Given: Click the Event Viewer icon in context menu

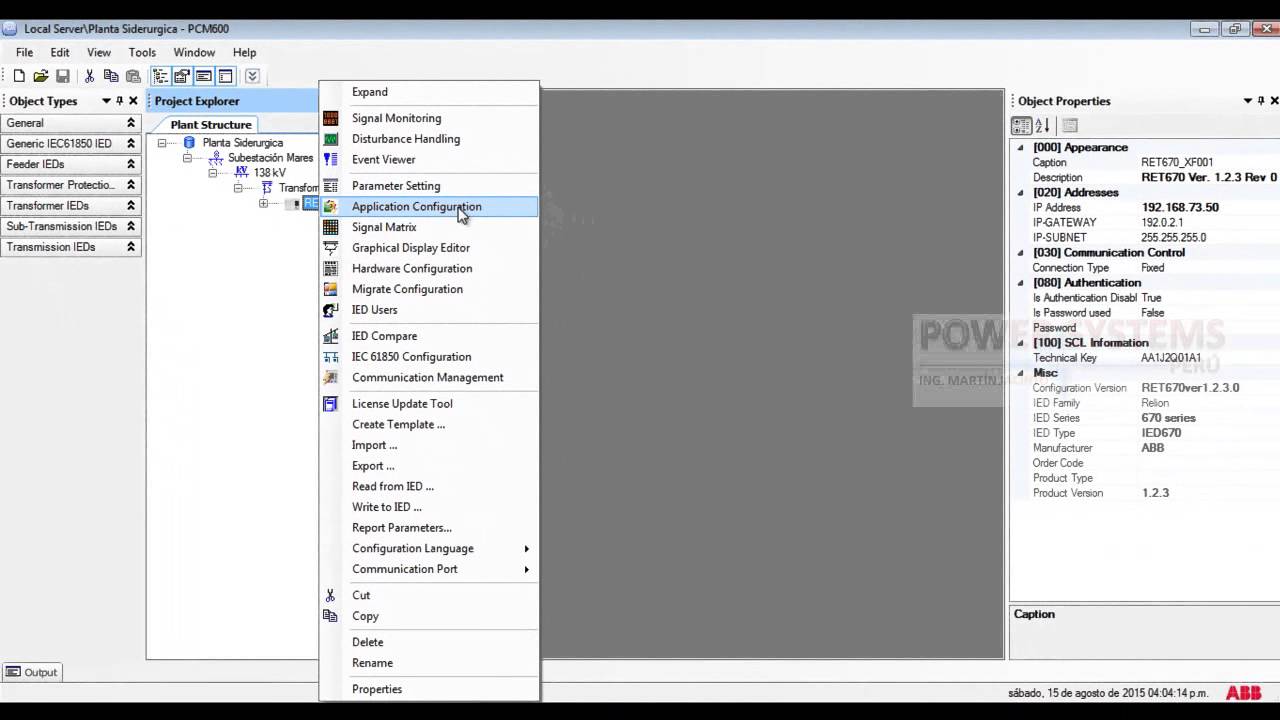Looking at the screenshot, I should [x=331, y=160].
